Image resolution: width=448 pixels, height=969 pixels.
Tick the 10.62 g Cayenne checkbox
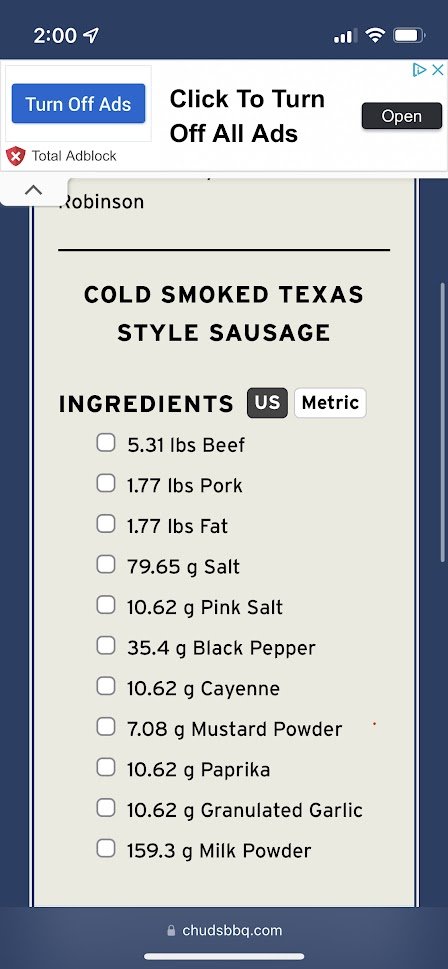(106, 686)
